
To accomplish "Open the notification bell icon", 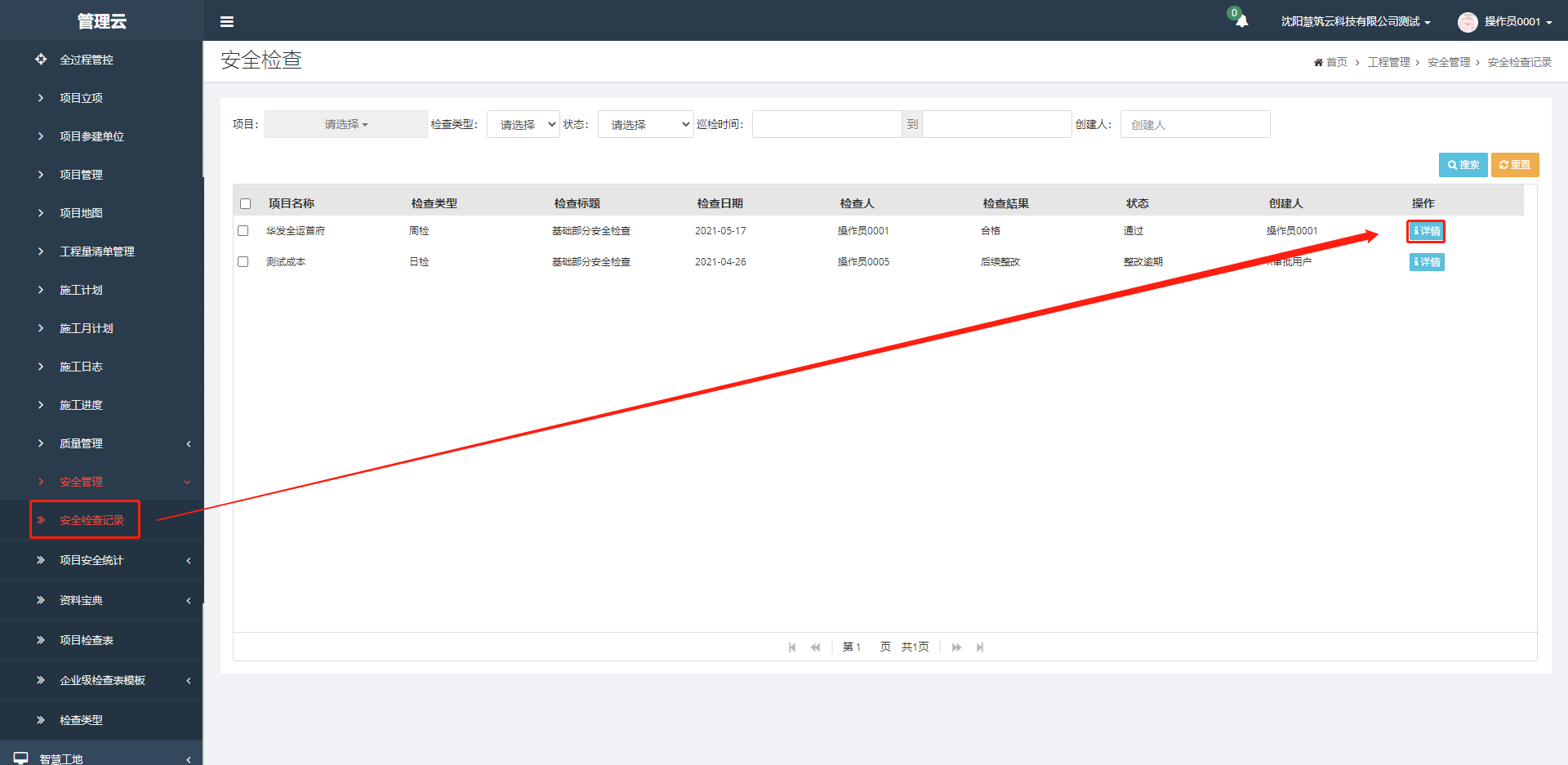I will 1241,21.
